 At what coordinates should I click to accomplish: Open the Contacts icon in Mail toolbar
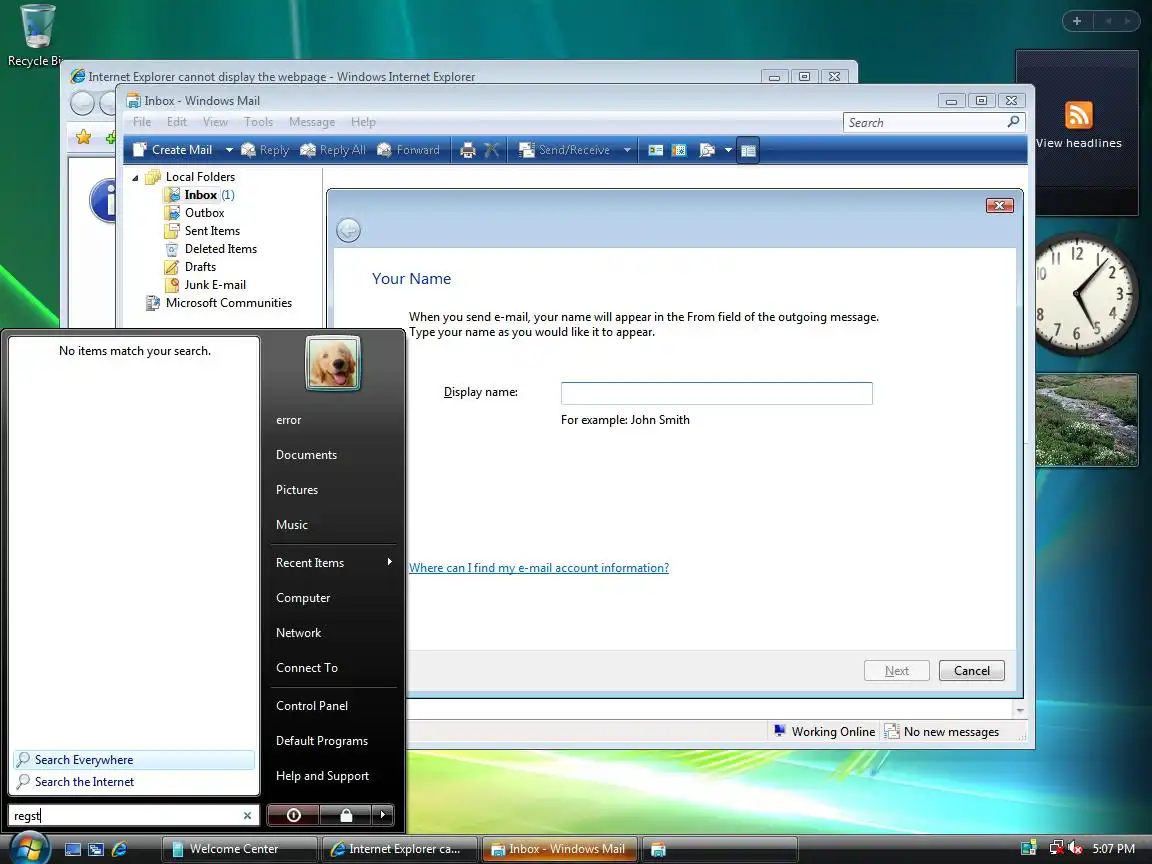655,151
